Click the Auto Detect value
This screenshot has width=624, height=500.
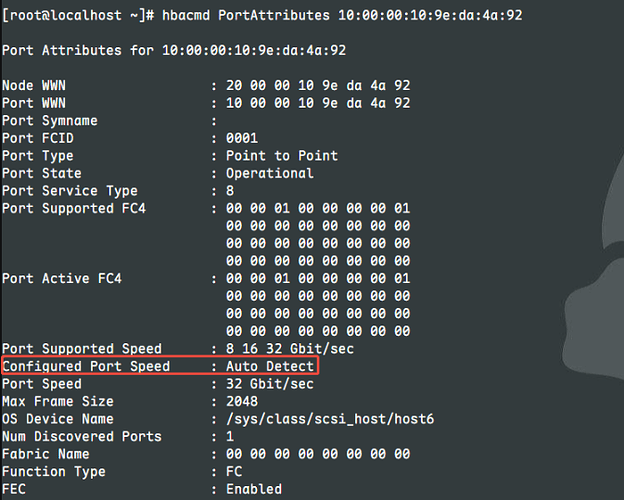click(269, 366)
